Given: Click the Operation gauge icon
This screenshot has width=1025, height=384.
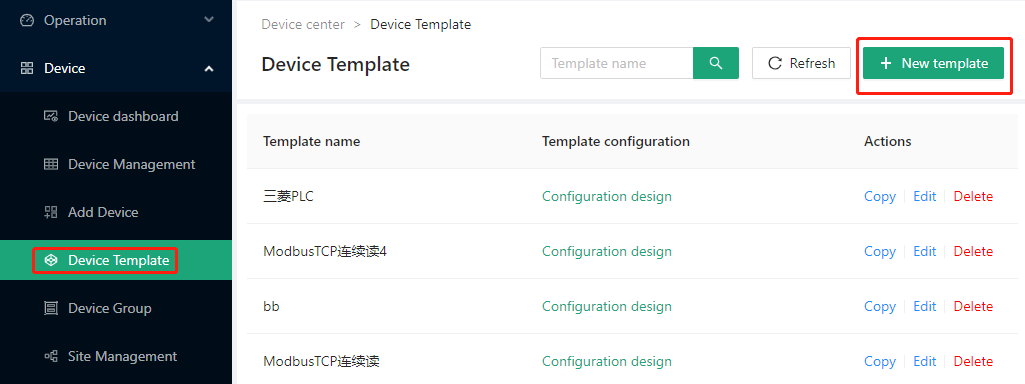Looking at the screenshot, I should coord(27,20).
